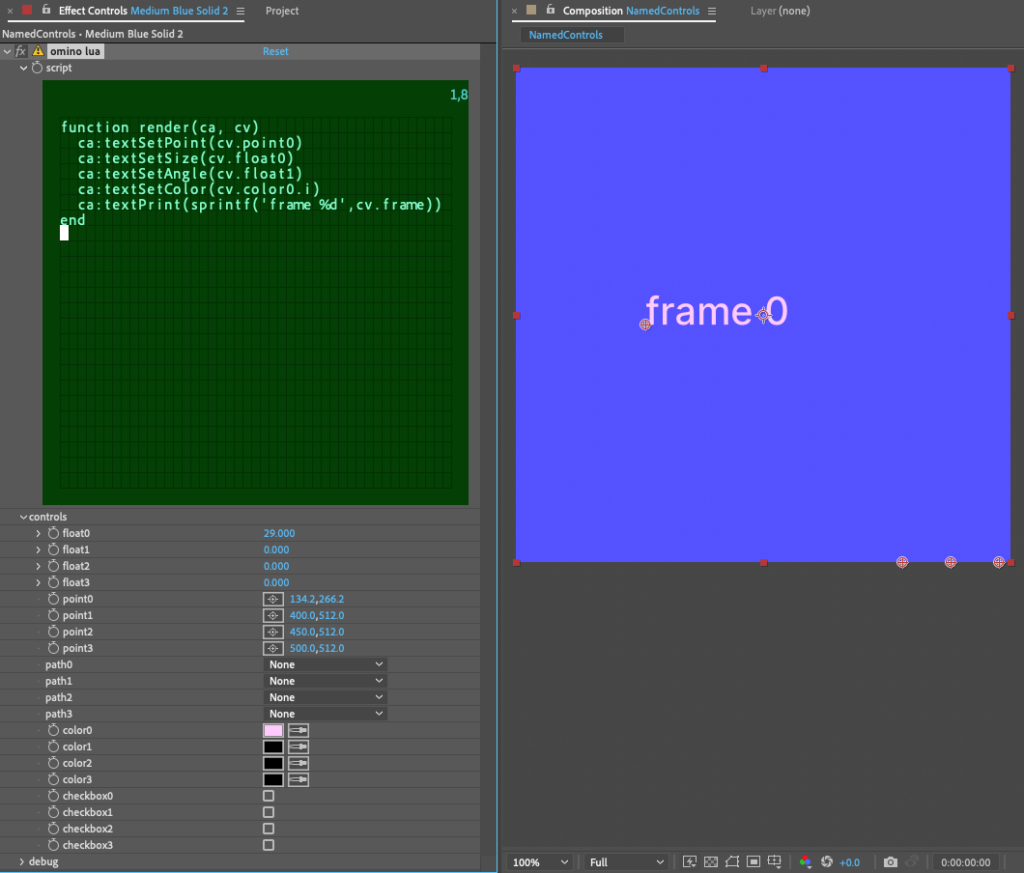This screenshot has width=1024, height=873.
Task: Enable the float2 stopwatch
Action: (x=54, y=565)
